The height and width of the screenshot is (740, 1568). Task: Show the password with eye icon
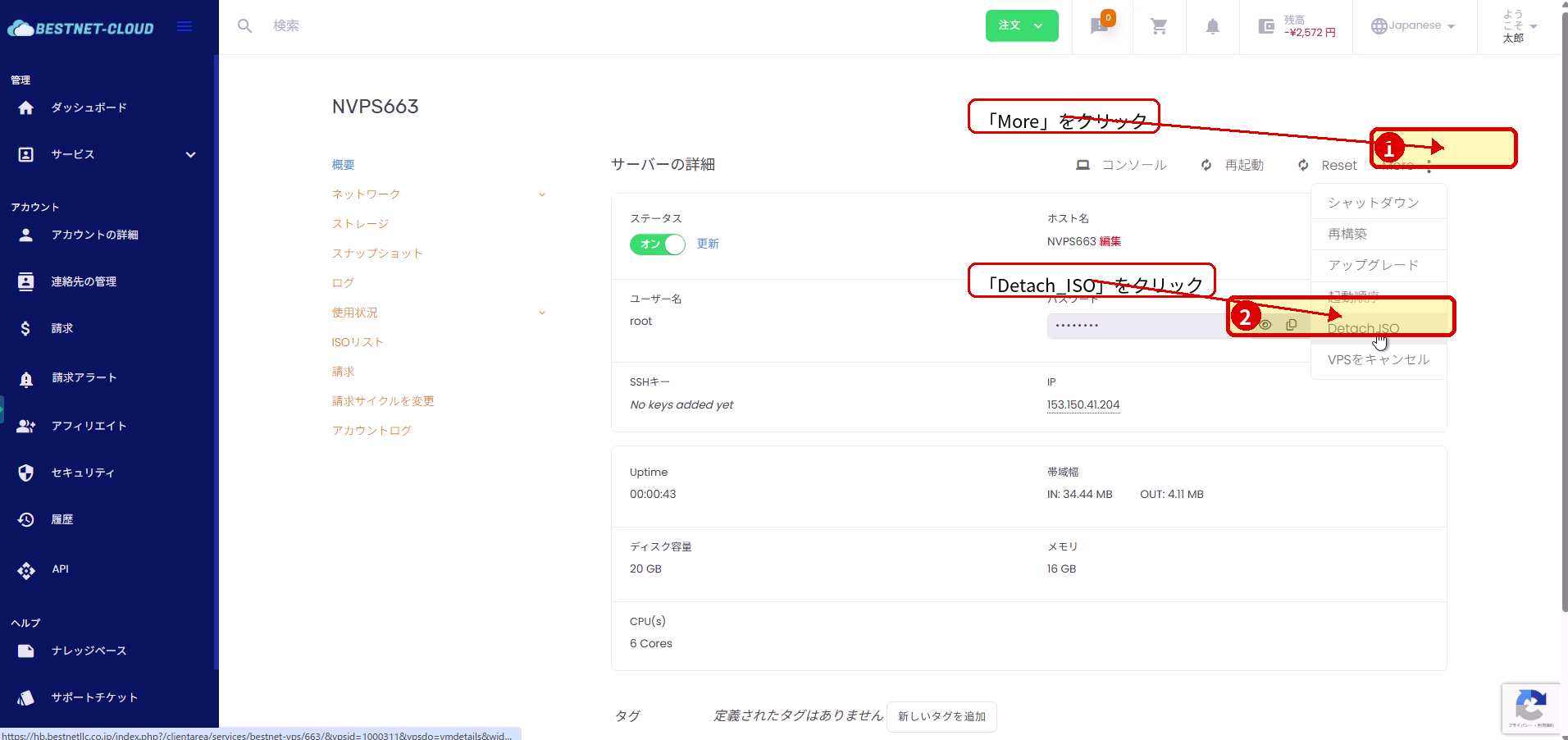pos(1265,325)
